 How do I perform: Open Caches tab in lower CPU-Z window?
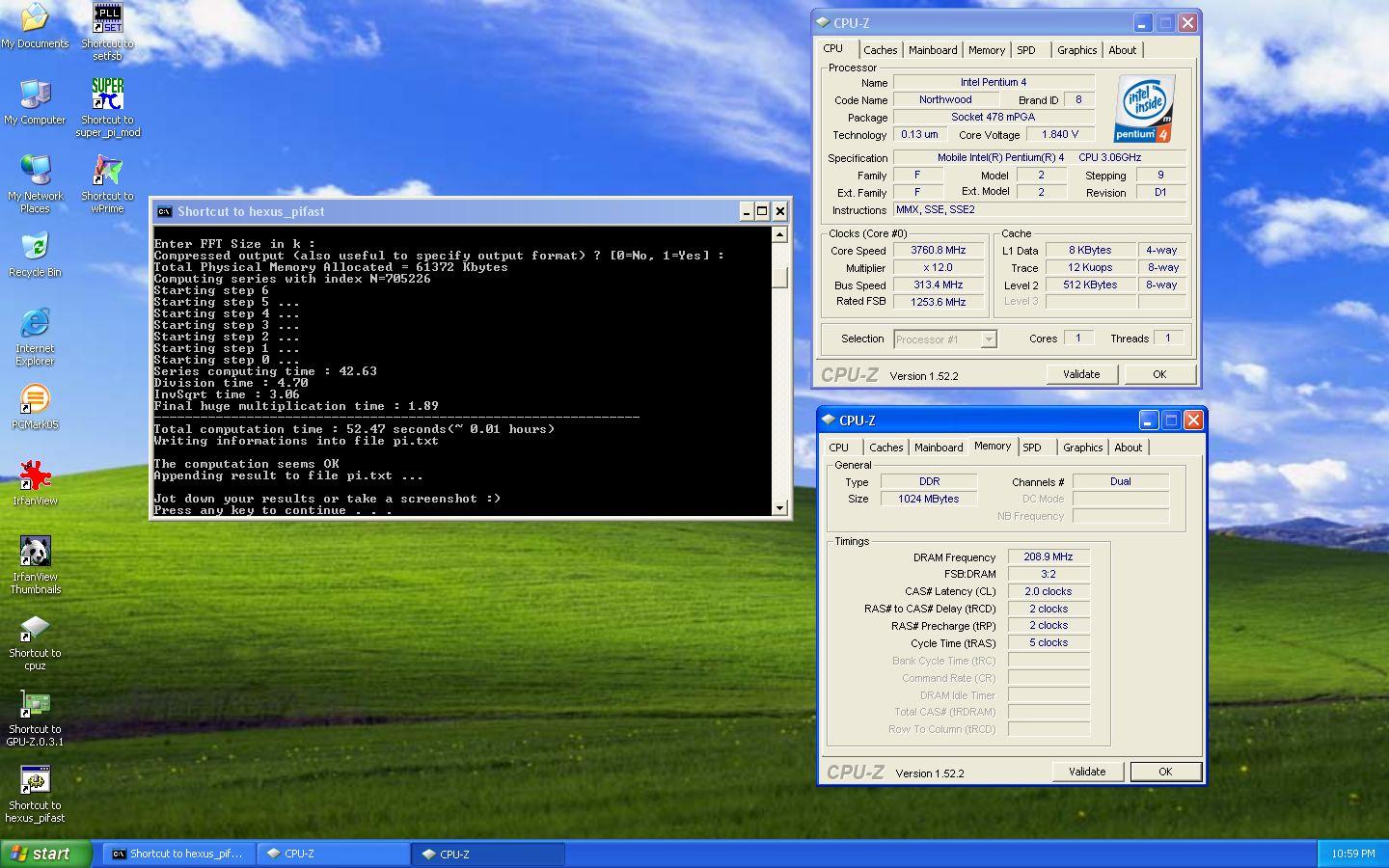[885, 448]
